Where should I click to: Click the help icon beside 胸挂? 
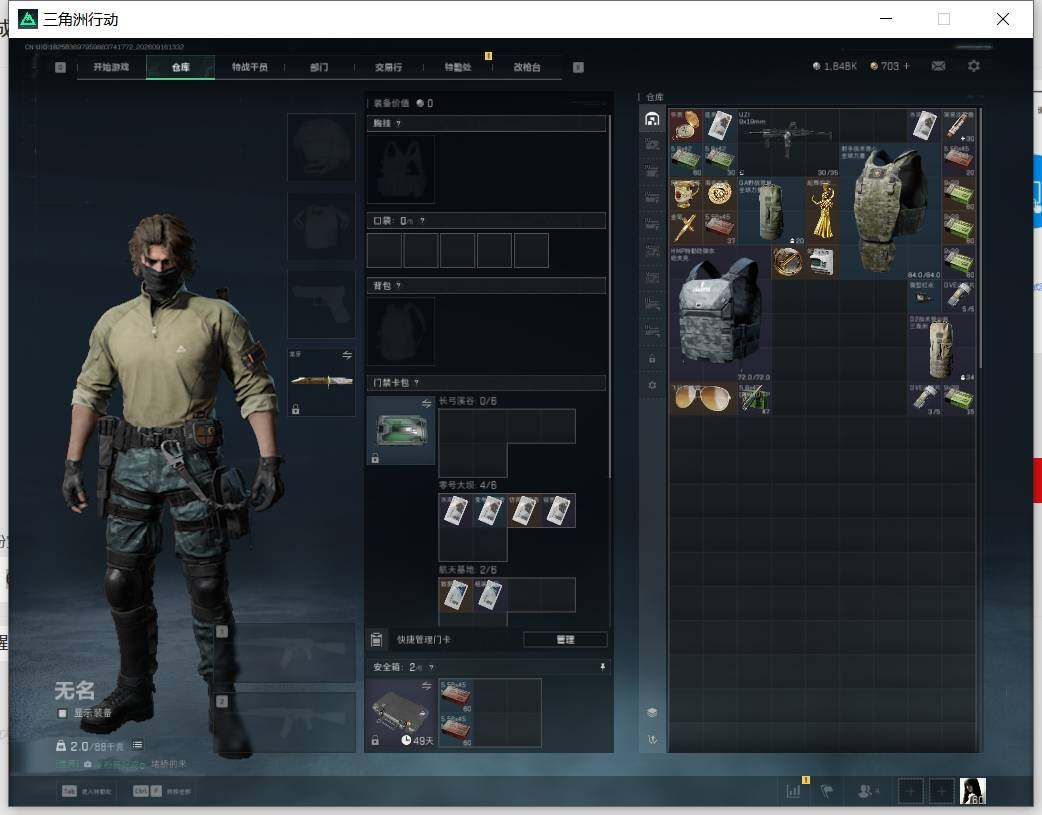click(398, 124)
